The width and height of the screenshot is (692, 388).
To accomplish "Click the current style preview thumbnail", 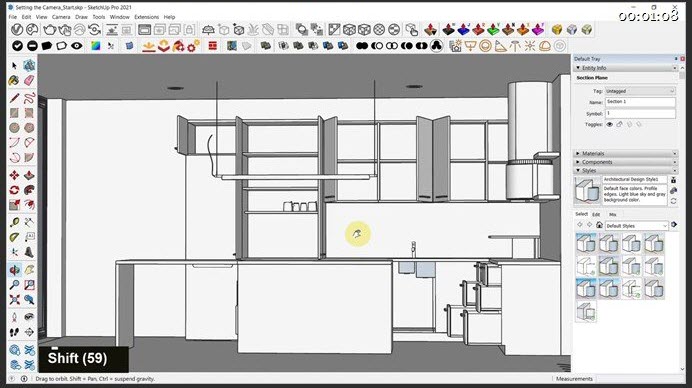I will [x=587, y=190].
